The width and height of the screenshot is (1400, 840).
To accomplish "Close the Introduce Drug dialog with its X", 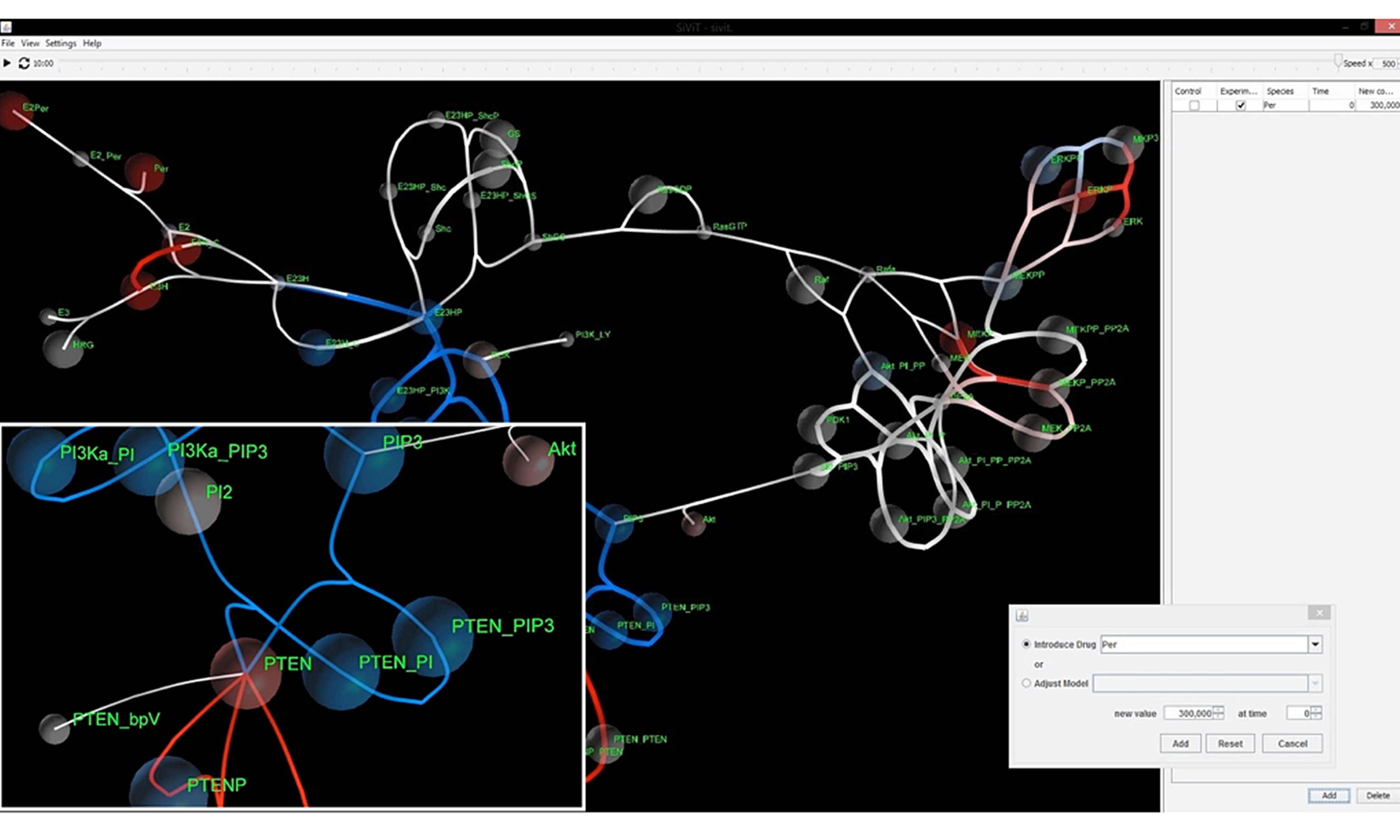I will 1319,613.
